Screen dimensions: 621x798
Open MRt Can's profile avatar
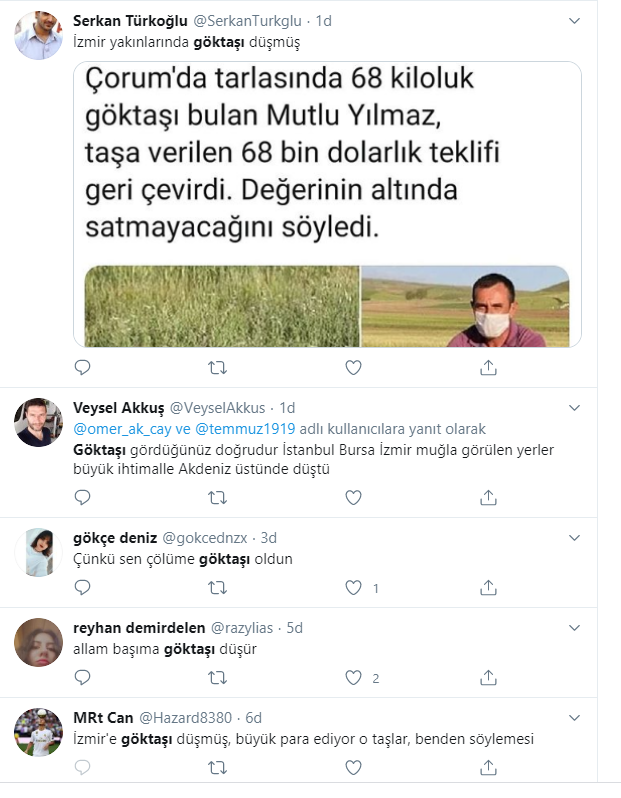[x=39, y=732]
